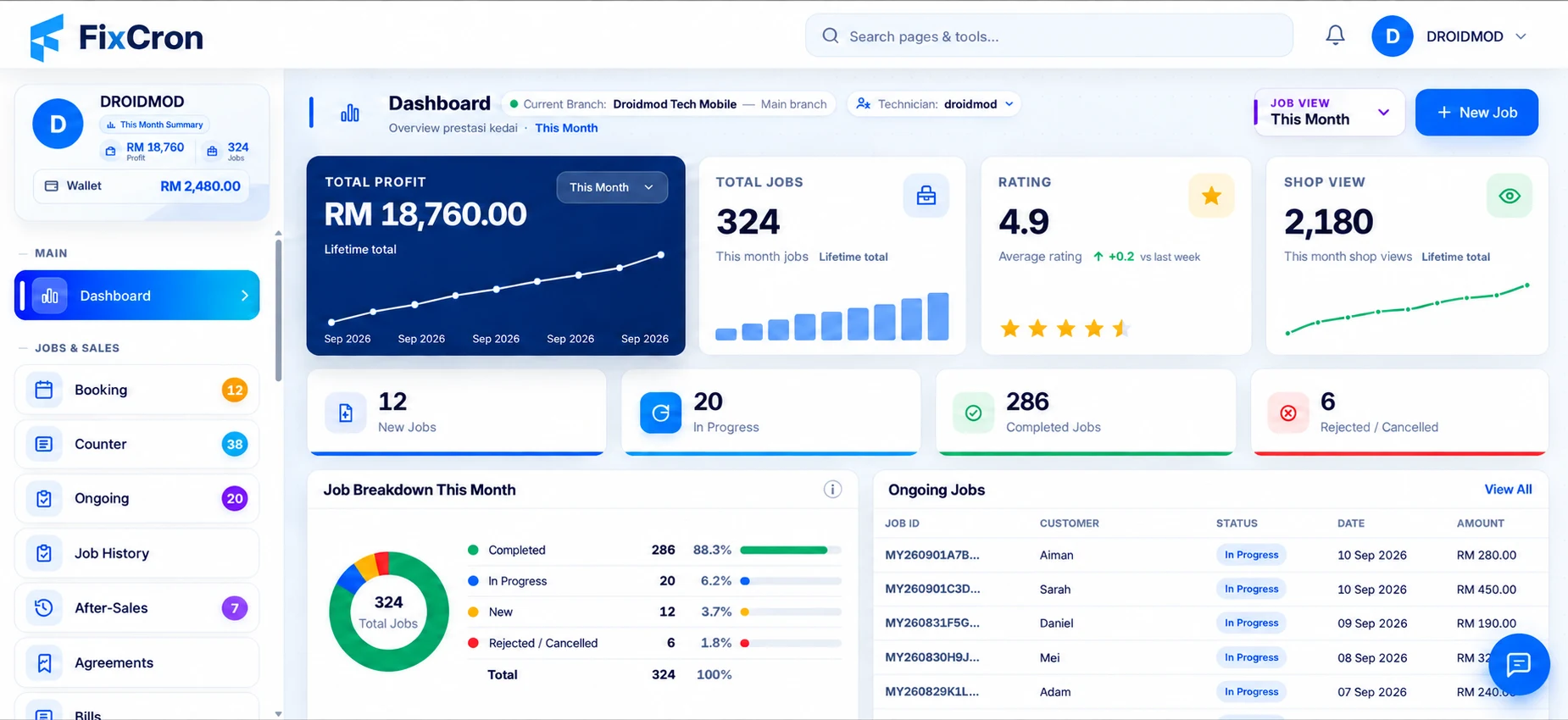Open the notifications bell
Image resolution: width=1568 pixels, height=720 pixels.
(x=1335, y=36)
